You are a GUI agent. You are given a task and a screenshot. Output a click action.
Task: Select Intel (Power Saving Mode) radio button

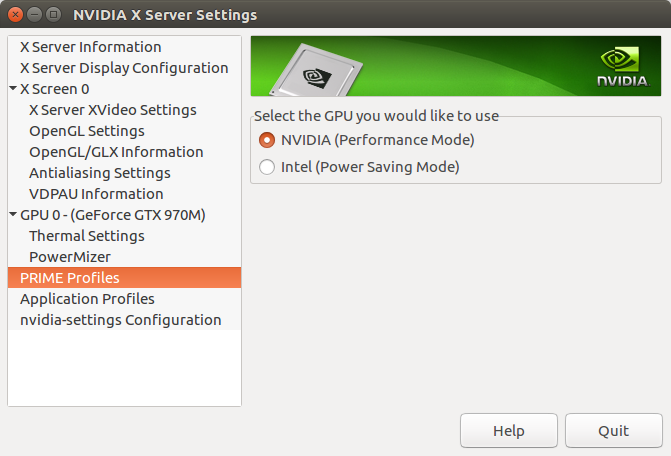tap(267, 167)
